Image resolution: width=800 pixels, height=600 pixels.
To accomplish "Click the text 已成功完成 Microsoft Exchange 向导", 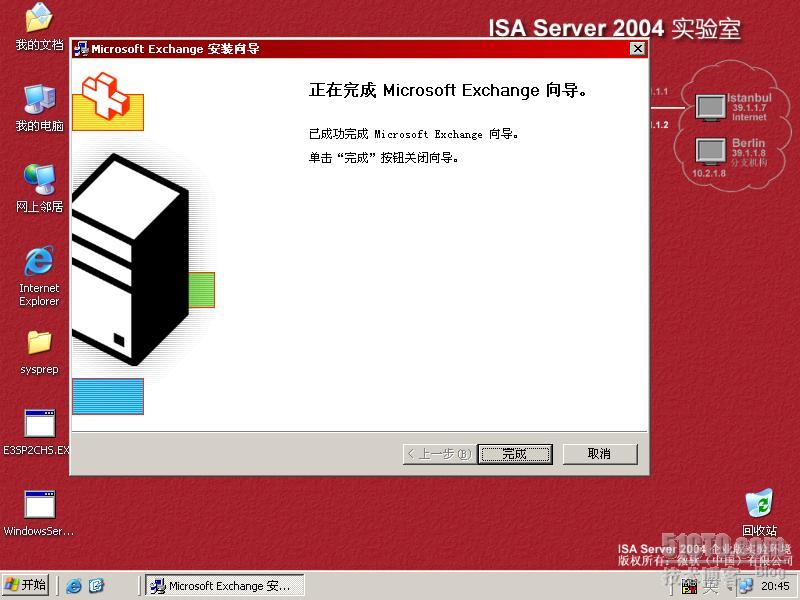I will point(414,134).
